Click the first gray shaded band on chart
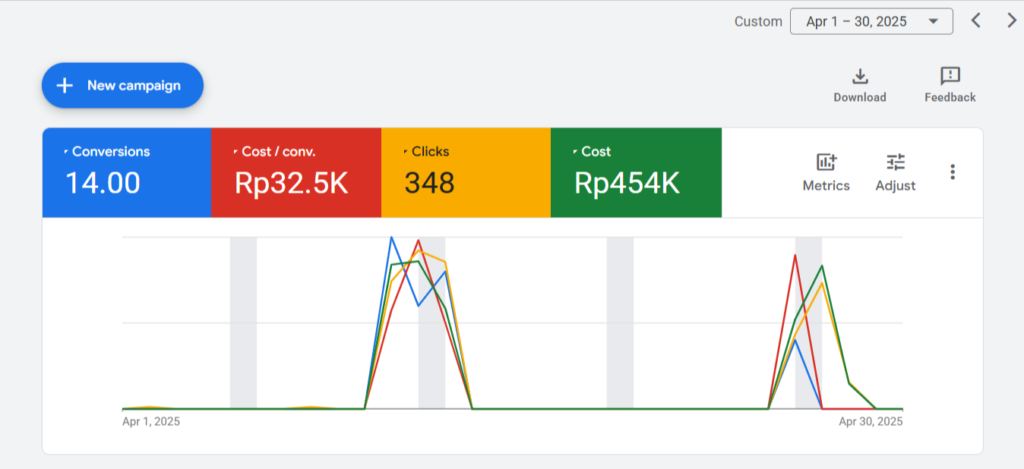 243,322
